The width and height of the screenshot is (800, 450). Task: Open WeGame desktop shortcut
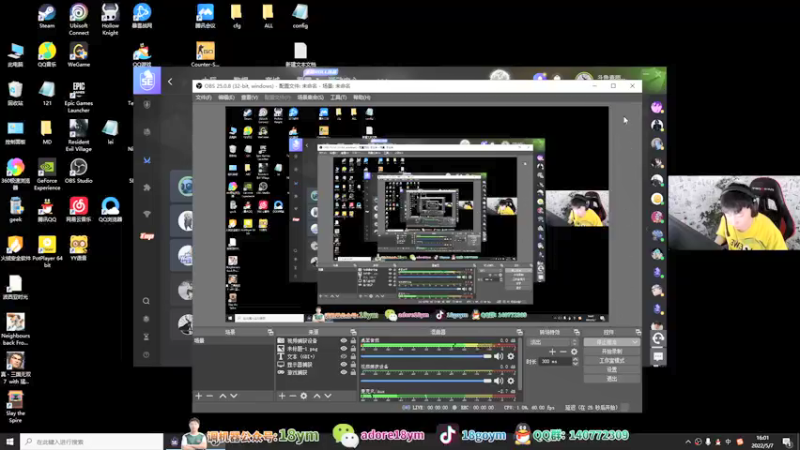(79, 55)
